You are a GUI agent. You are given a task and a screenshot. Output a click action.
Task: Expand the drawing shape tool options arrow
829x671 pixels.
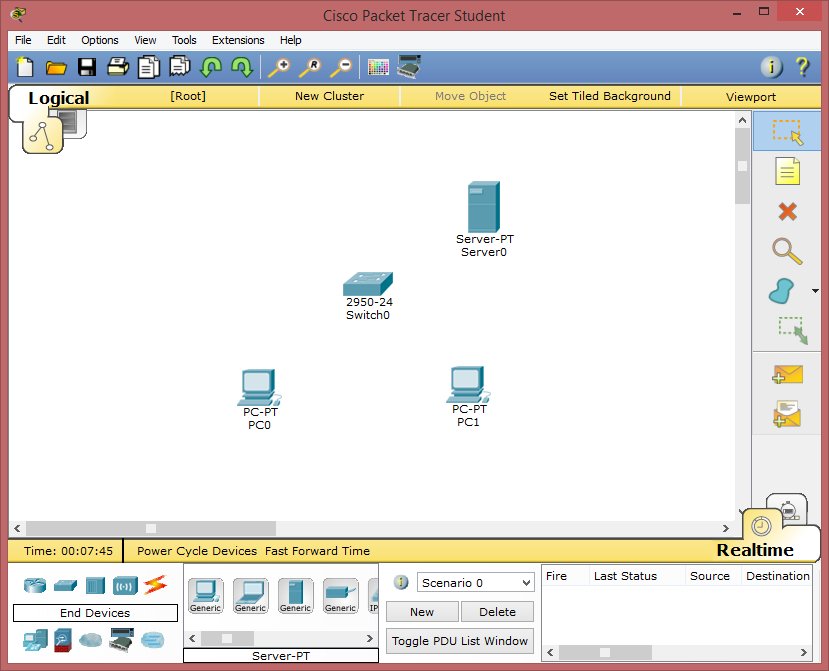click(x=814, y=291)
